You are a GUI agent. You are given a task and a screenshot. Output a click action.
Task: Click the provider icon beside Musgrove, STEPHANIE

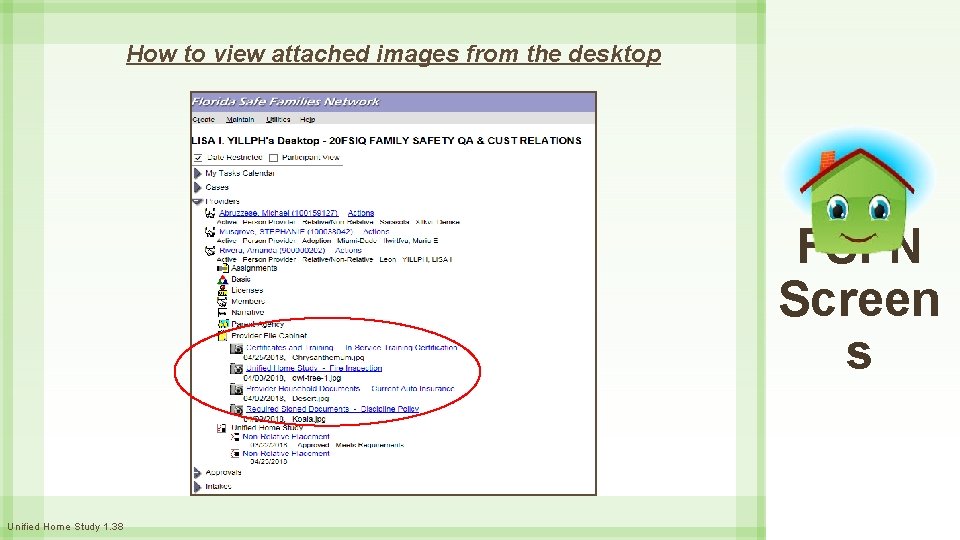pyautogui.click(x=210, y=232)
